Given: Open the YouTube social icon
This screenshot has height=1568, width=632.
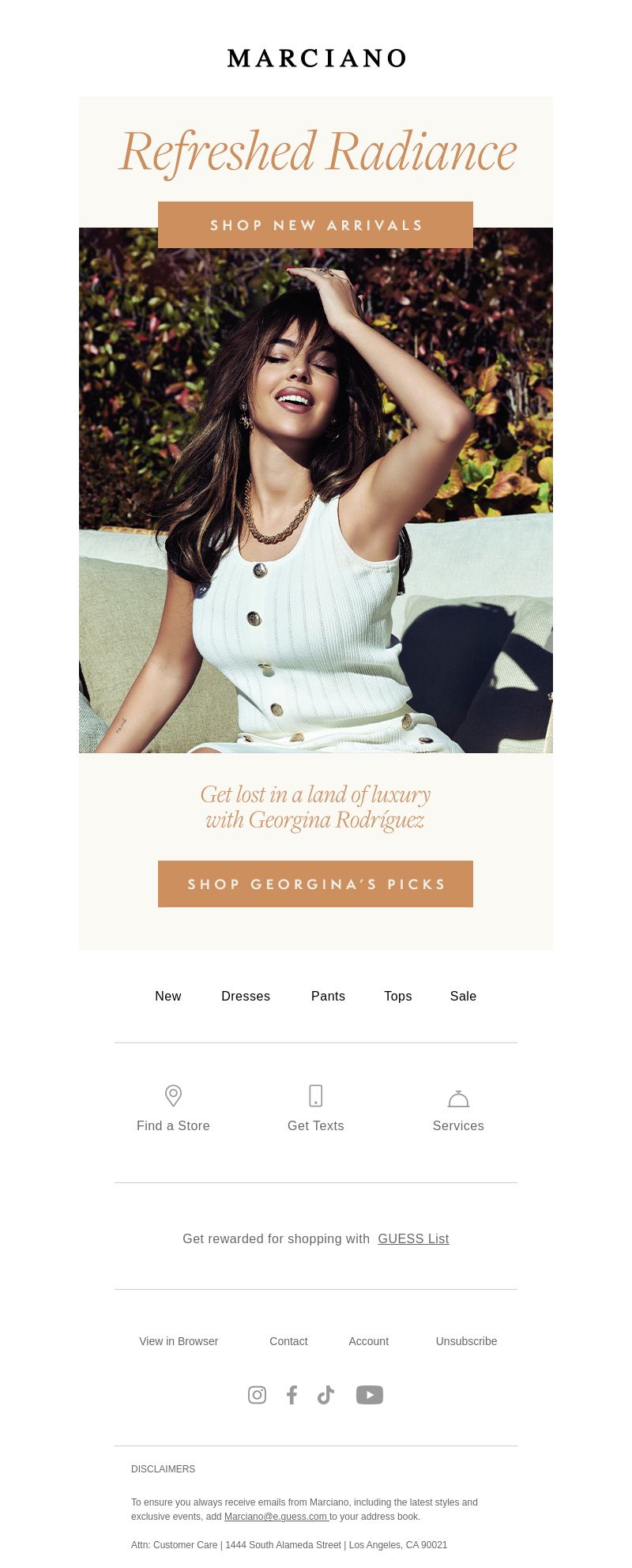Looking at the screenshot, I should (370, 1395).
